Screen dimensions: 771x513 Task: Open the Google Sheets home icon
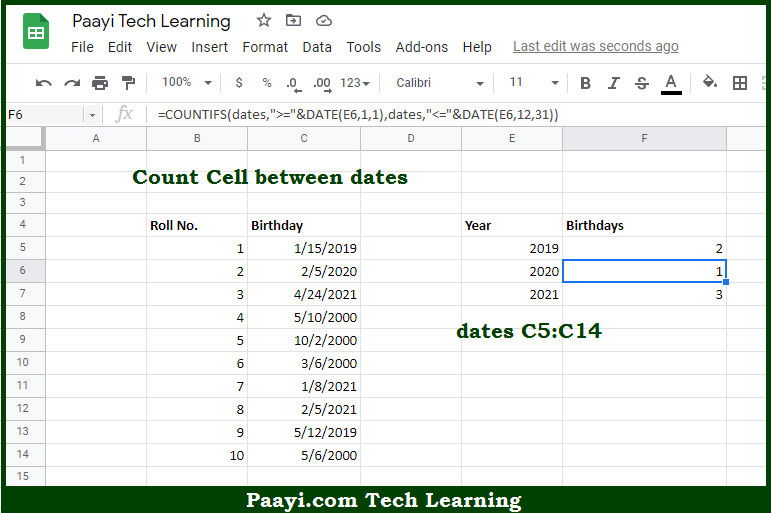tap(36, 32)
